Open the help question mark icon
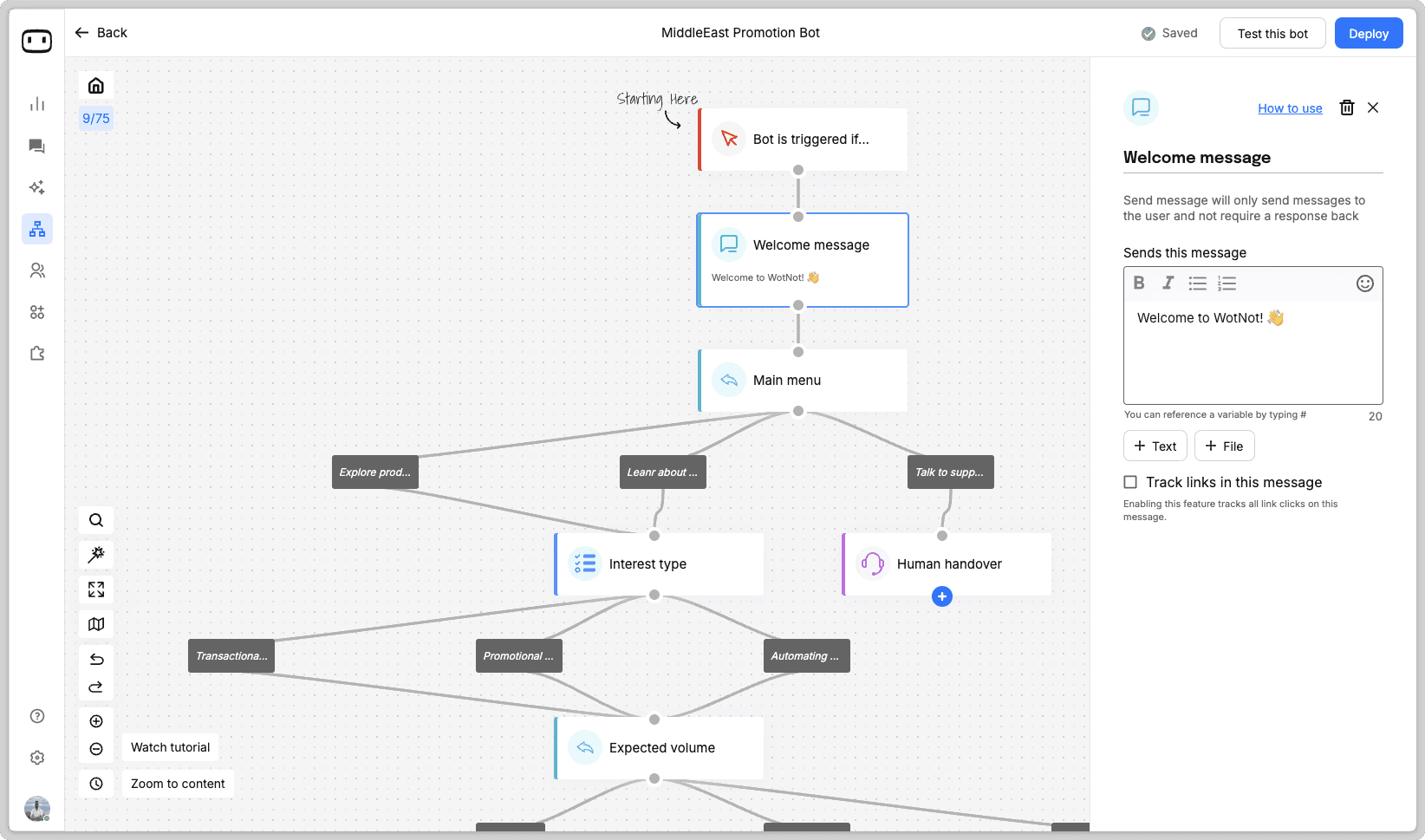The width and height of the screenshot is (1425, 840). (x=37, y=716)
